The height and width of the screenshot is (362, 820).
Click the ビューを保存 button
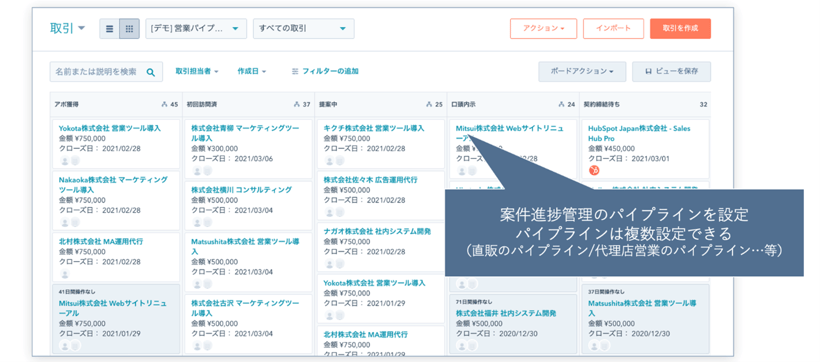[x=671, y=72]
